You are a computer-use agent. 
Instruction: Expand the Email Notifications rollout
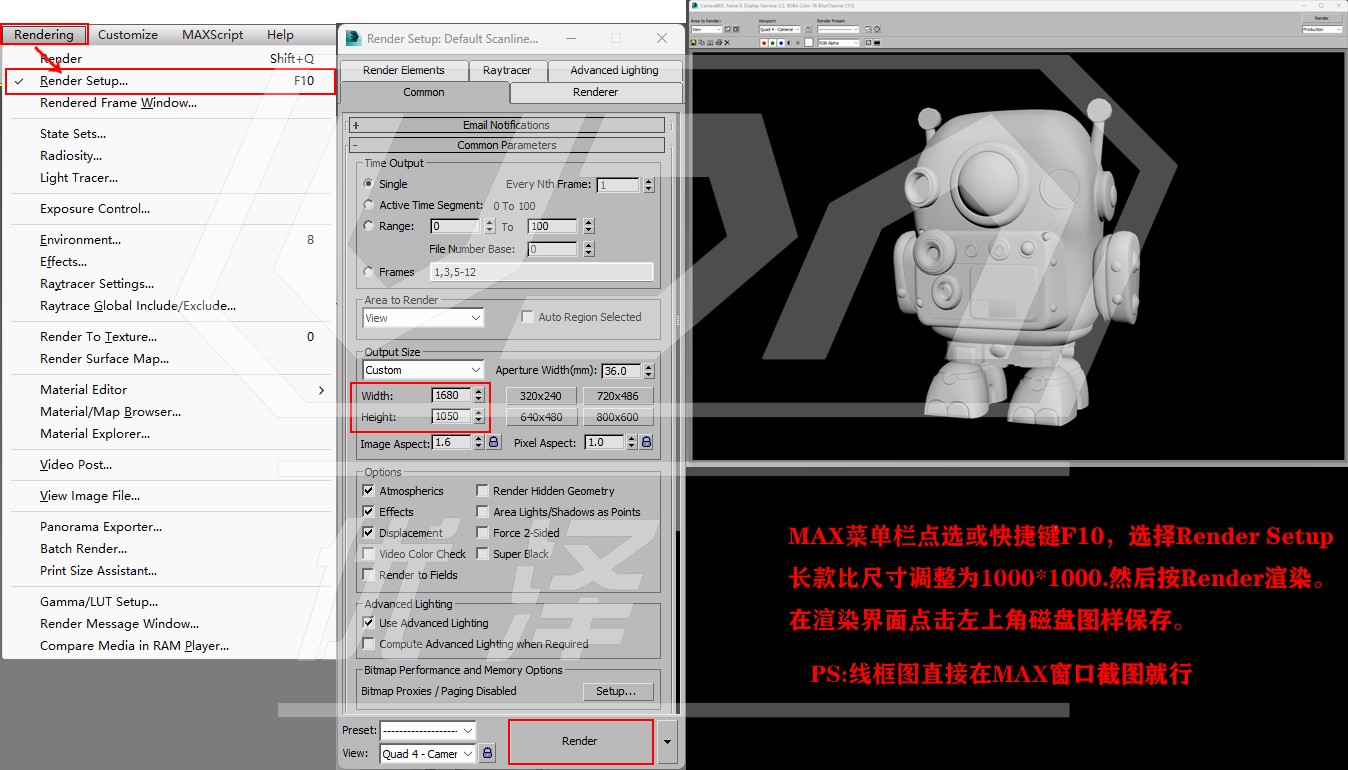355,125
